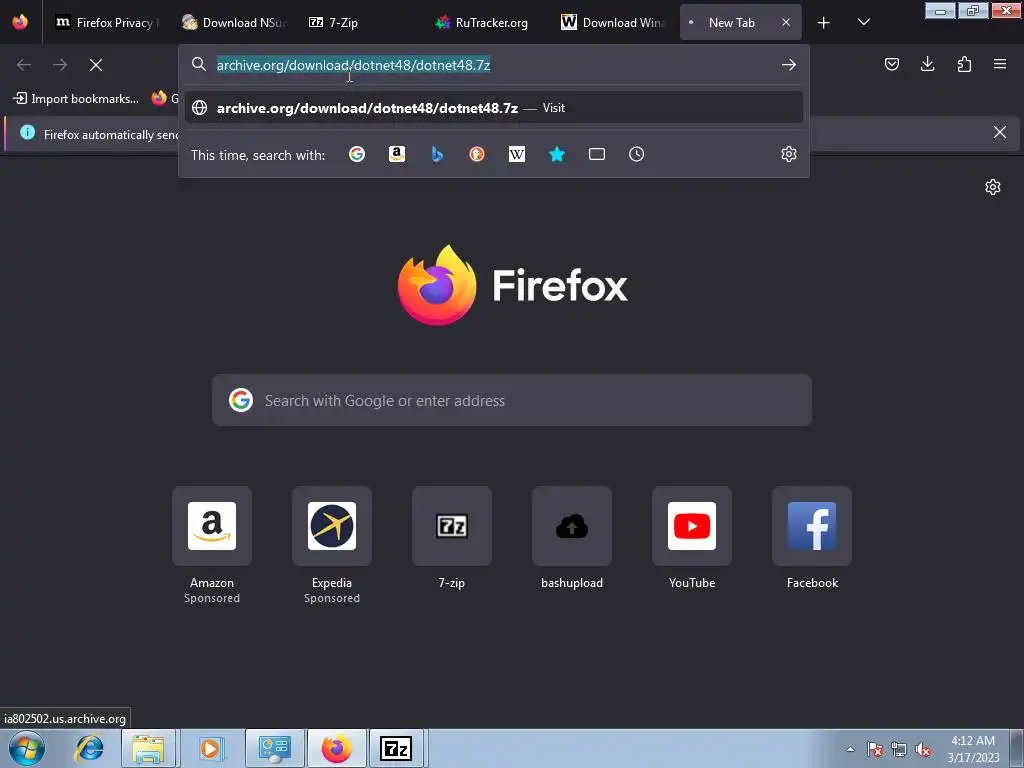
Task: Open the taskbar clock and date
Action: point(973,749)
